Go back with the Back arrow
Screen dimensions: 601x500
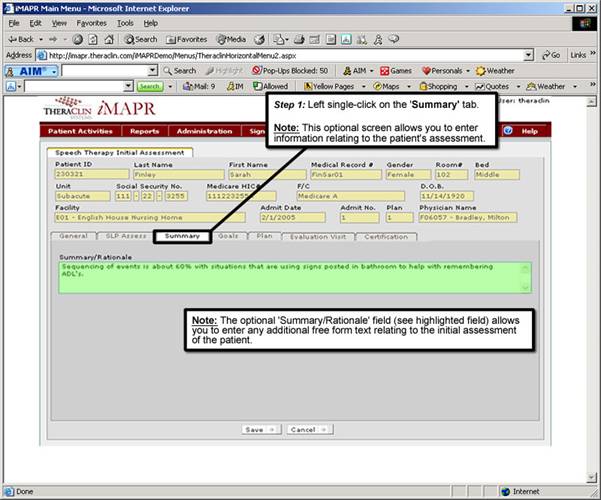pyautogui.click(x=21, y=39)
